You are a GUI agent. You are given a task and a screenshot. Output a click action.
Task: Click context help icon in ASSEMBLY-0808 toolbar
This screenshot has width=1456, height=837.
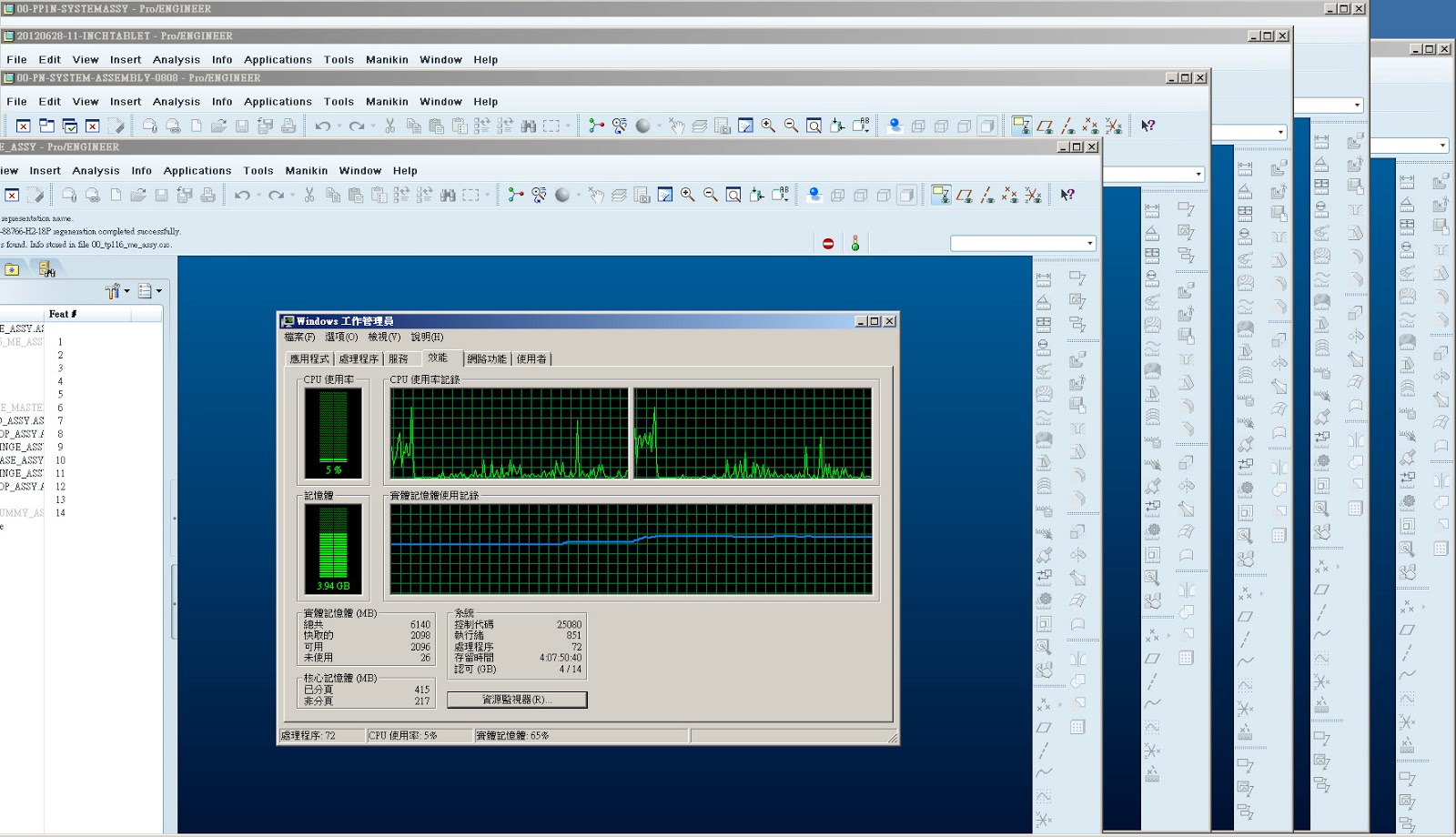tap(1148, 126)
